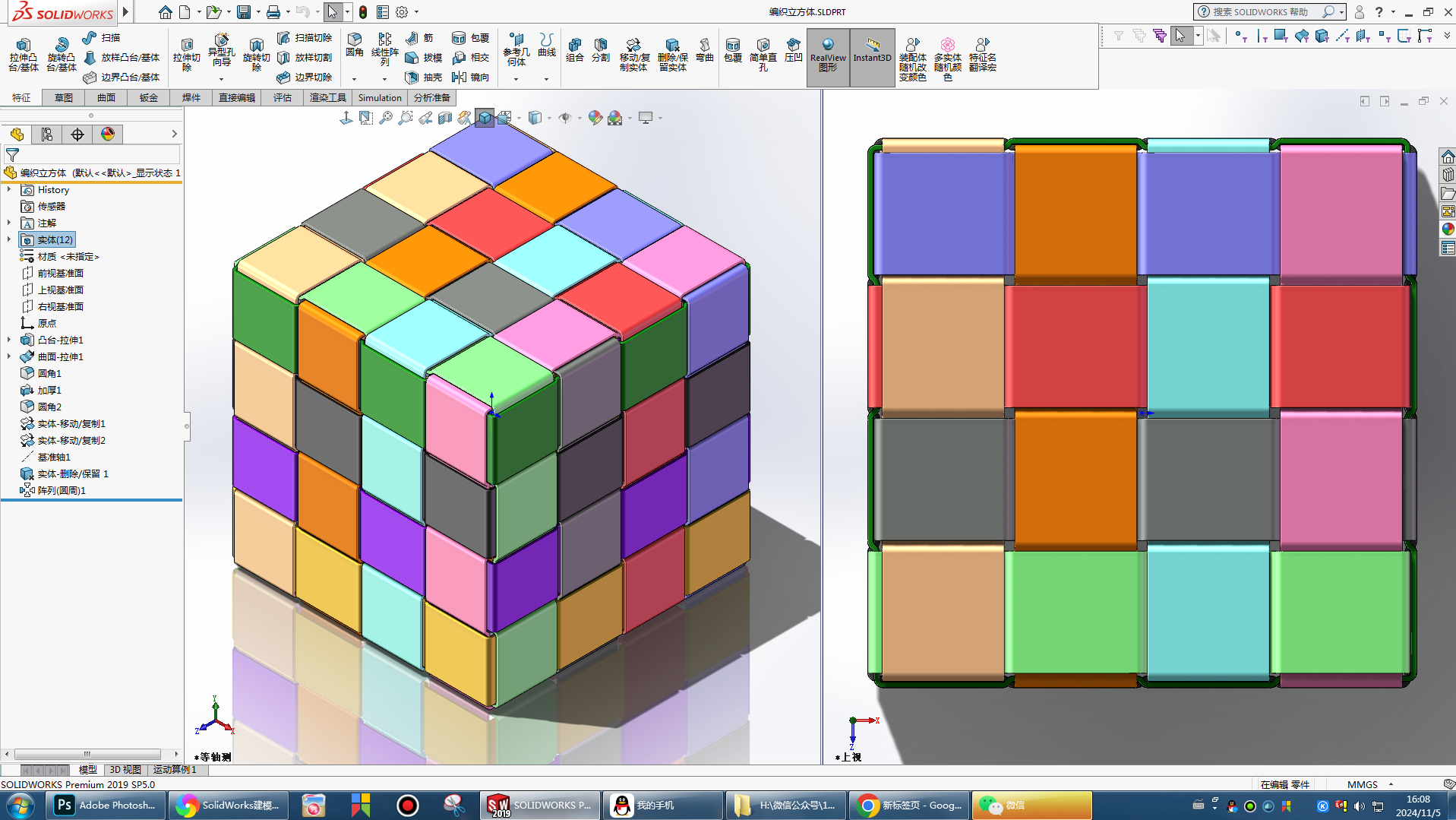Open the unit system arrow beside MMGS
The height and width of the screenshot is (820, 1456).
click(x=1391, y=784)
